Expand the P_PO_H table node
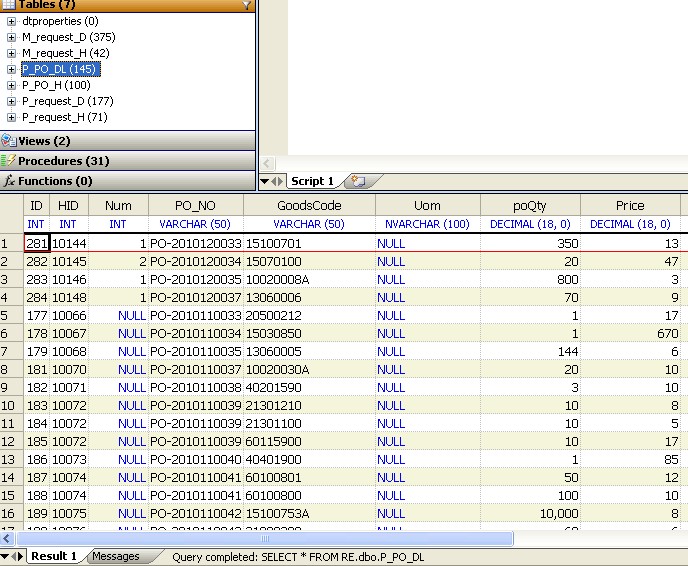The height and width of the screenshot is (566, 688). tap(11, 85)
